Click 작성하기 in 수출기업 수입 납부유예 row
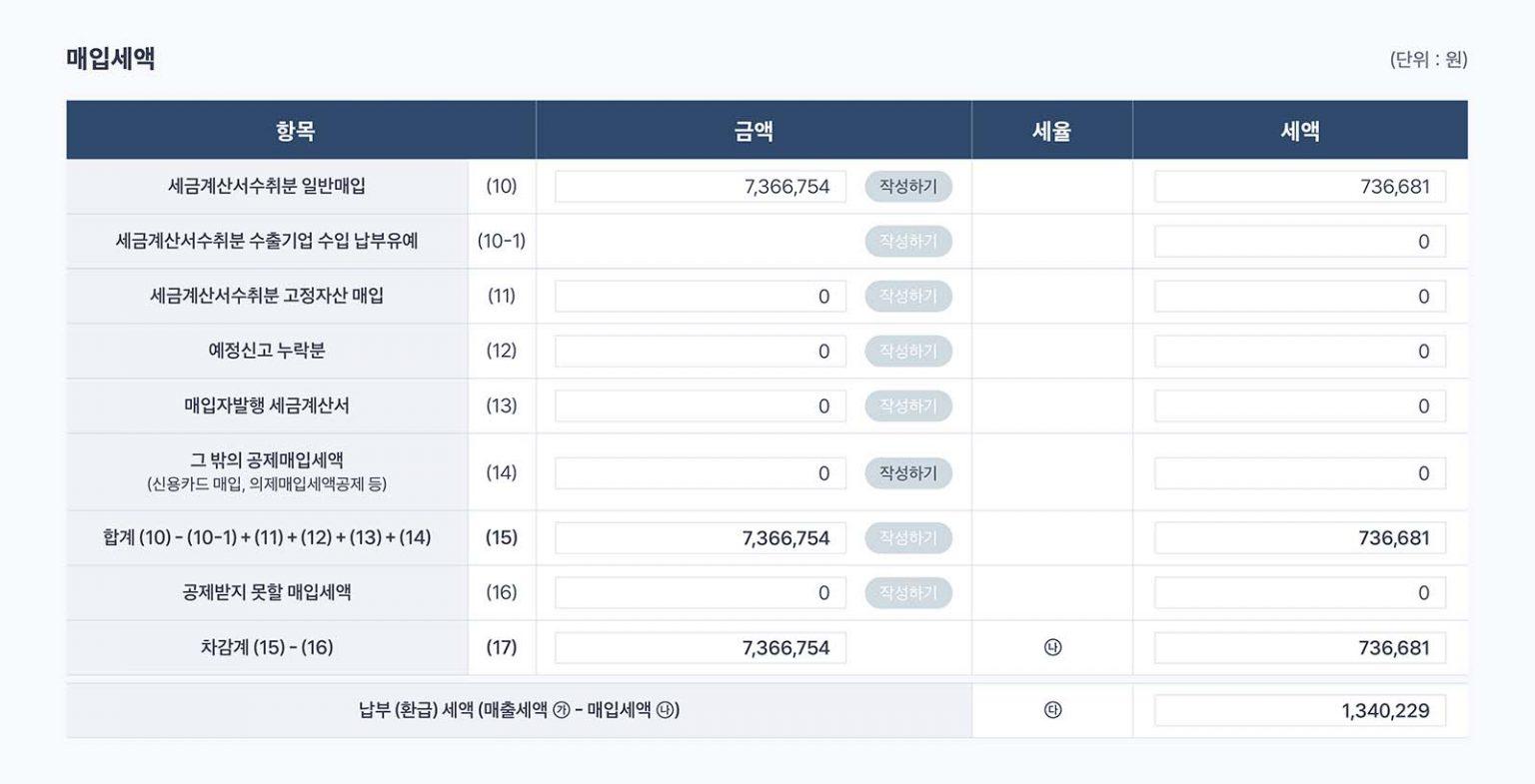The width and height of the screenshot is (1535, 784). point(907,242)
